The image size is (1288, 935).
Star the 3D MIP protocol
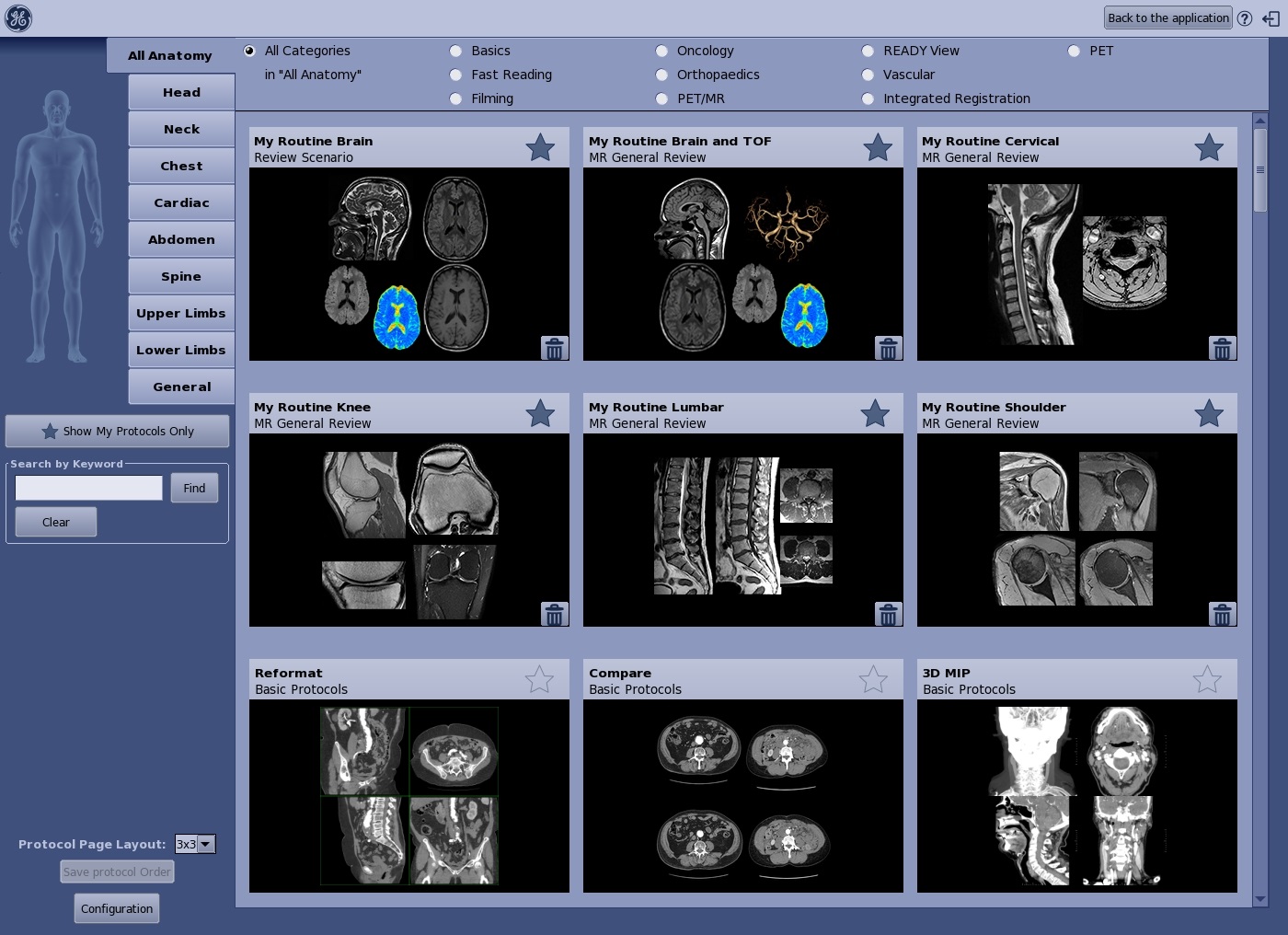pyautogui.click(x=1207, y=680)
